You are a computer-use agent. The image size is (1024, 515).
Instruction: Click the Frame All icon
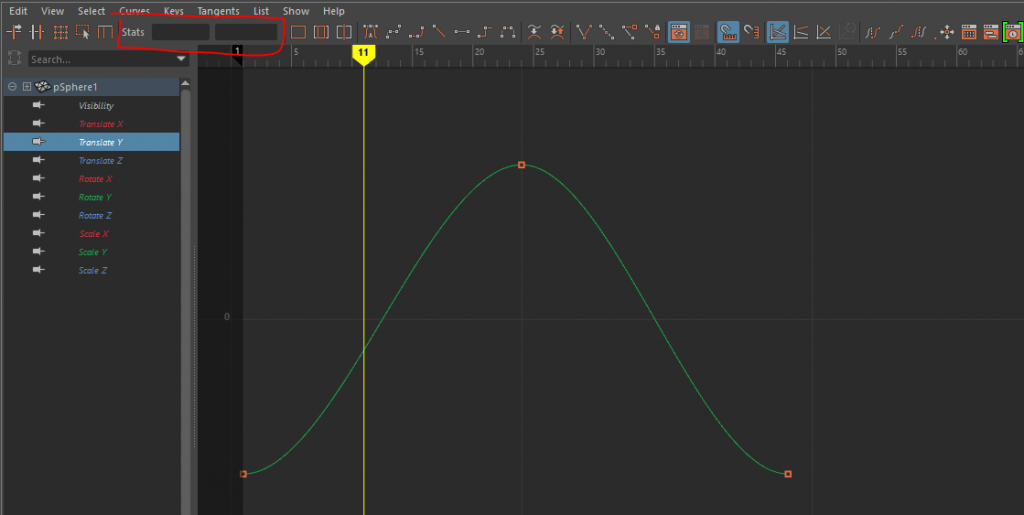(298, 32)
